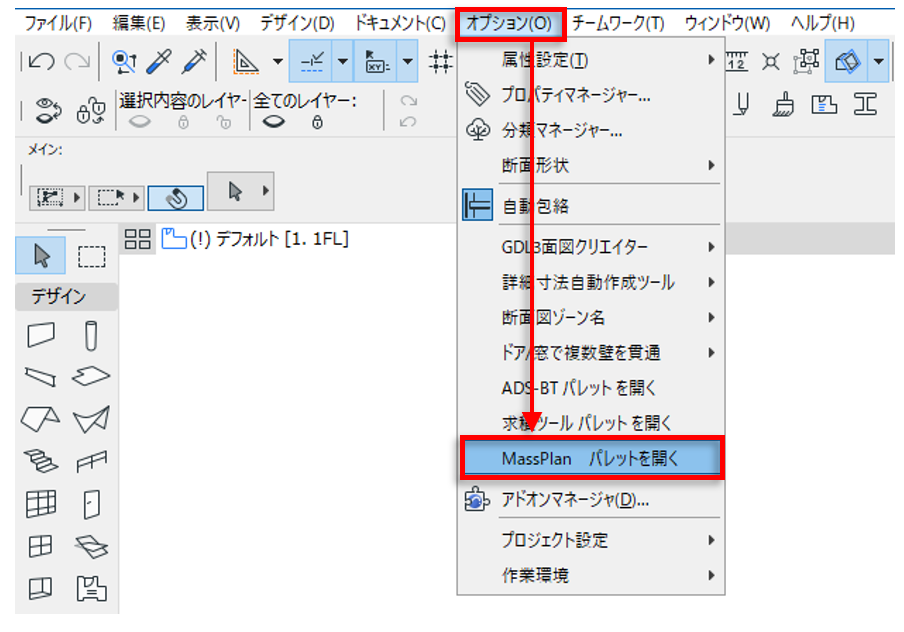
Task: Select the Arrow tool in toolbox
Action: pyautogui.click(x=40, y=255)
